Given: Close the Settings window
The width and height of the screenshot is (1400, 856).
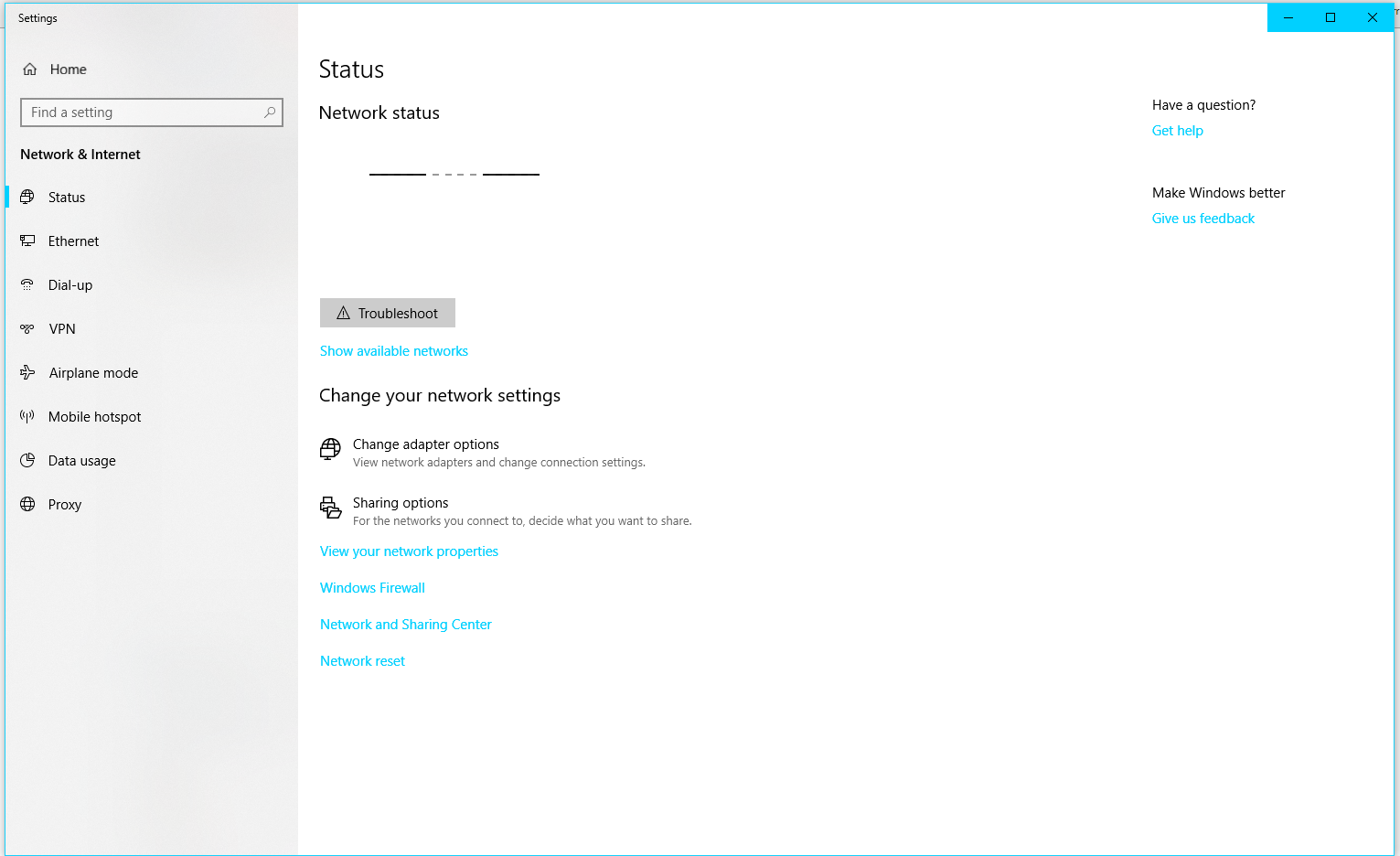Looking at the screenshot, I should 1373,17.
